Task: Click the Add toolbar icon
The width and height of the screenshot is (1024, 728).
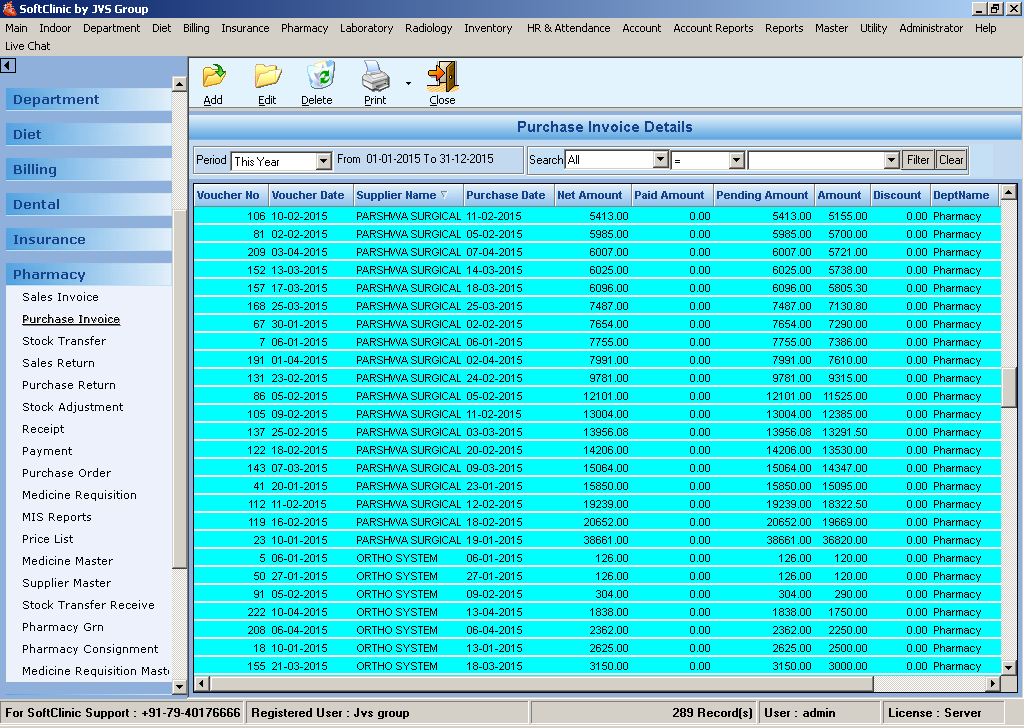Action: click(x=213, y=77)
